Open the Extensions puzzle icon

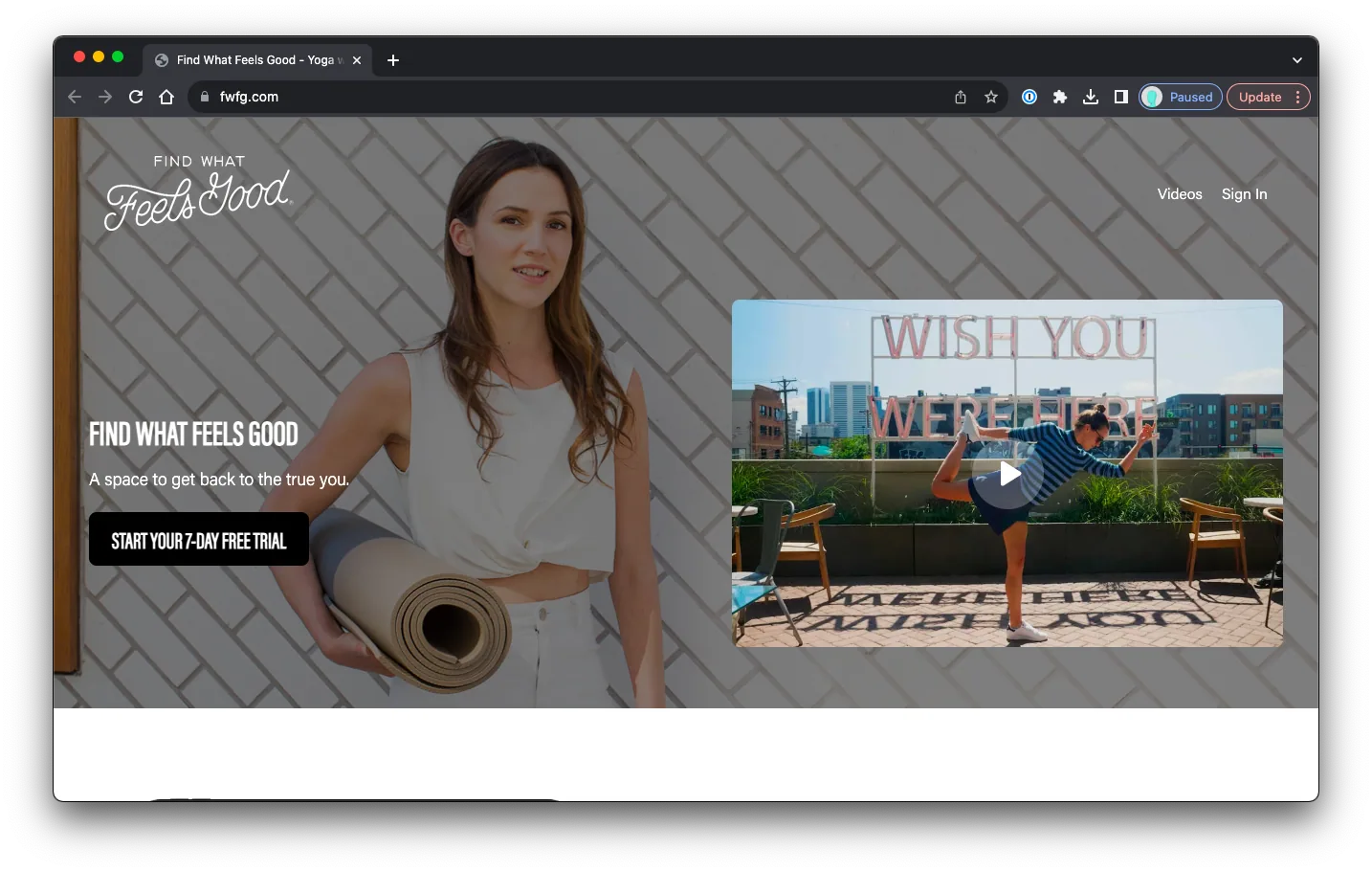(1060, 97)
